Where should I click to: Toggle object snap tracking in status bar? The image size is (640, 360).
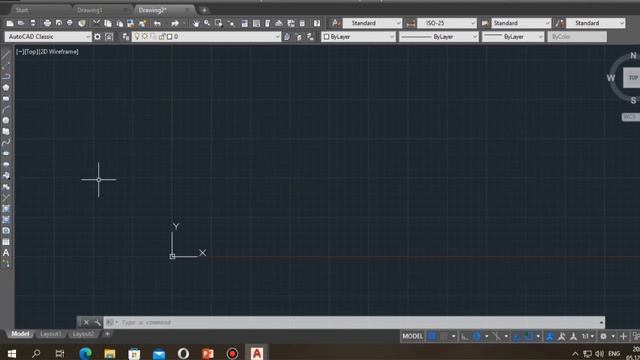[x=517, y=336]
